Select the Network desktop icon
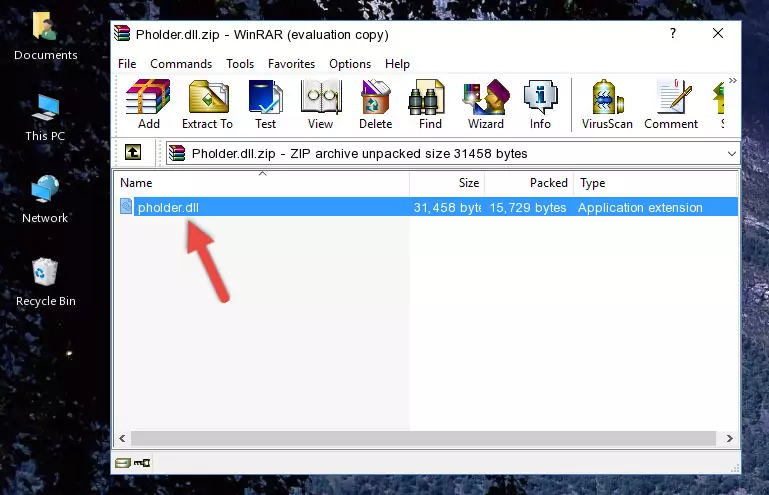Screen dimensions: 769x495 [45, 200]
